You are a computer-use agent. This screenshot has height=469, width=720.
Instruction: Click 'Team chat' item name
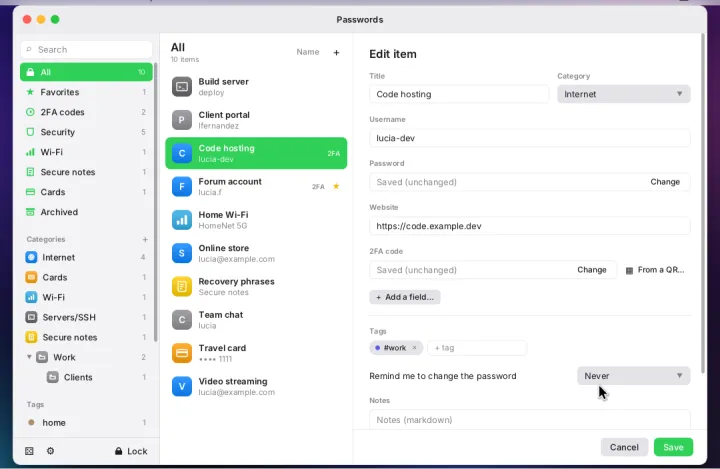pyautogui.click(x=220, y=315)
